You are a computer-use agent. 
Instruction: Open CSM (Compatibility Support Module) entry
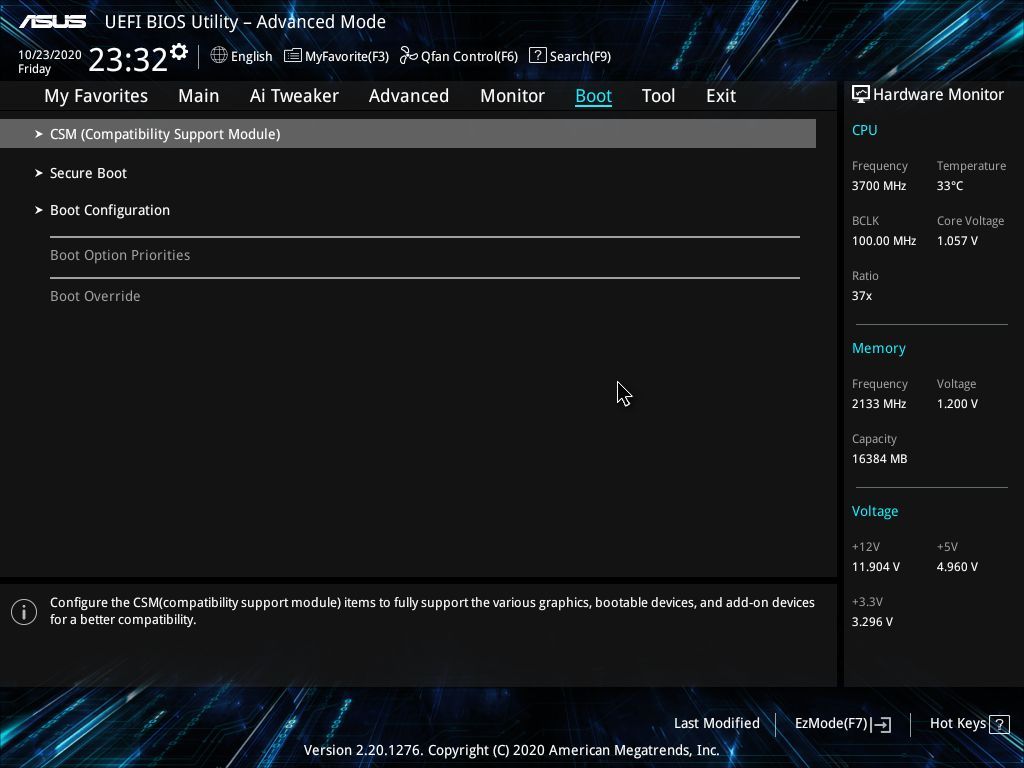[408, 133]
